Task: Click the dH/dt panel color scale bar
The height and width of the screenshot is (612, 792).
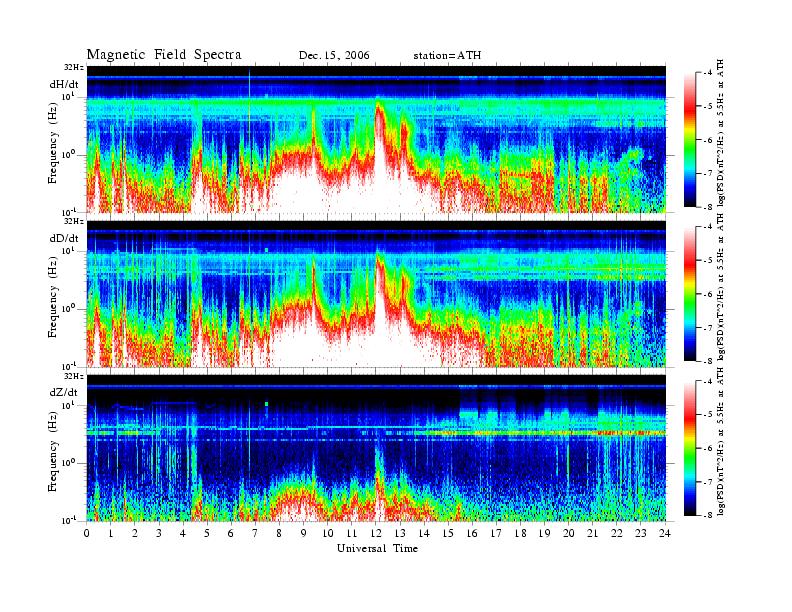Action: tap(689, 140)
